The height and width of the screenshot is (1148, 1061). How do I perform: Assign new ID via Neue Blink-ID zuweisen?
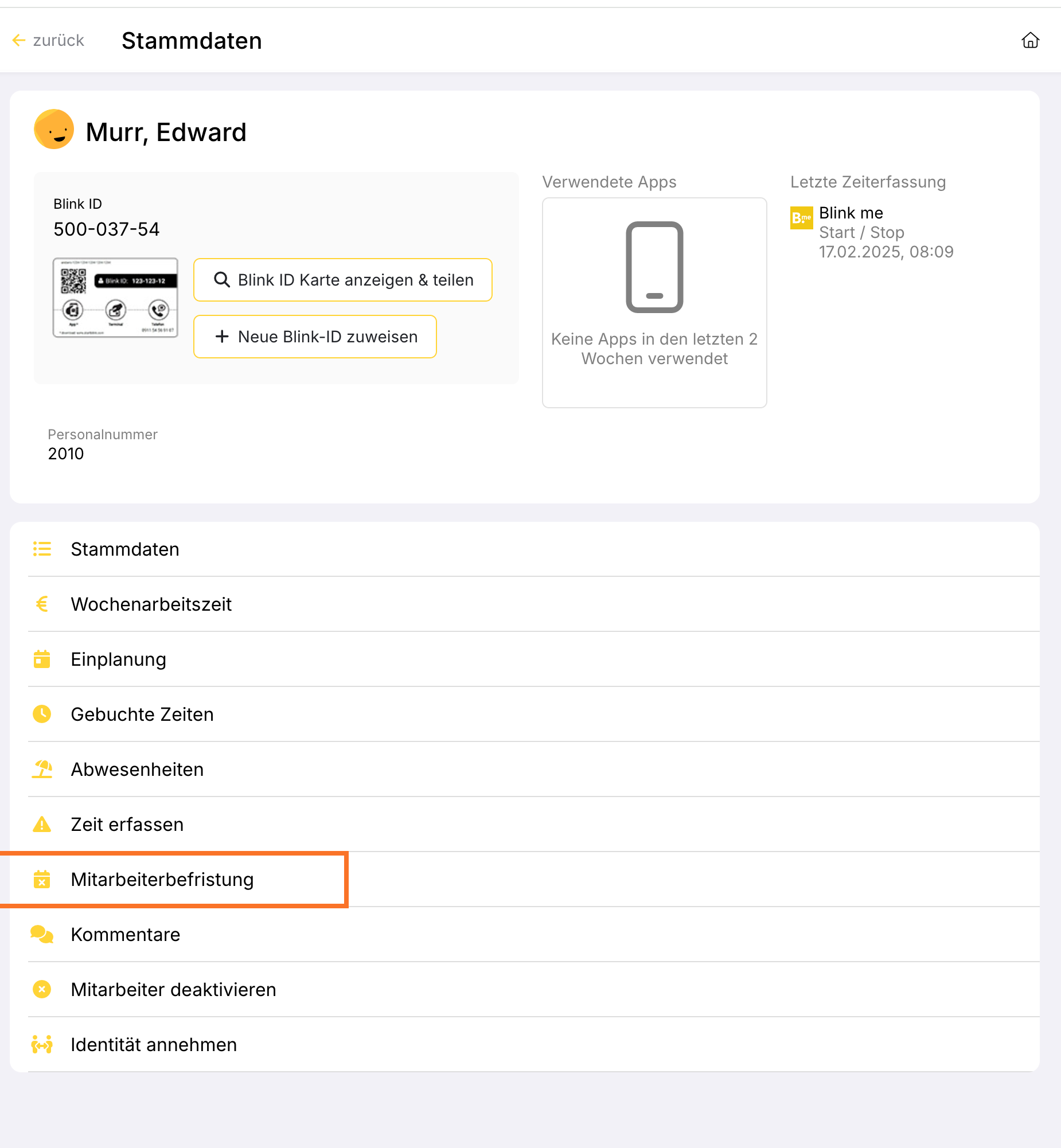[315, 337]
